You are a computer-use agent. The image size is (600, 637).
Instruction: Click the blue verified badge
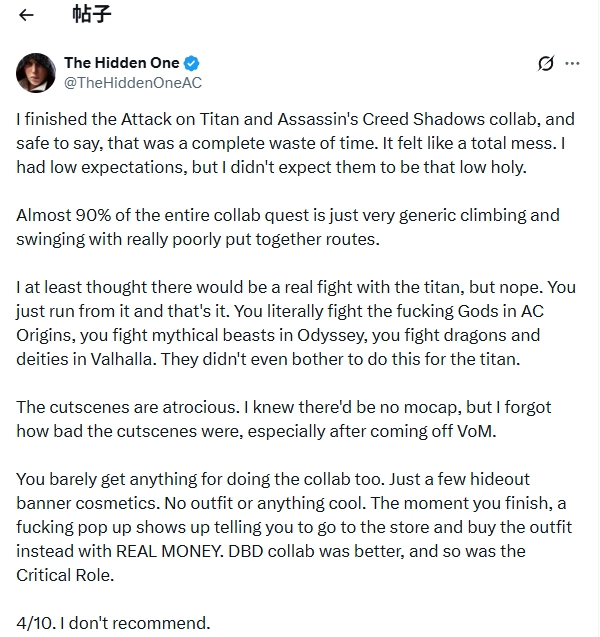[x=191, y=64]
